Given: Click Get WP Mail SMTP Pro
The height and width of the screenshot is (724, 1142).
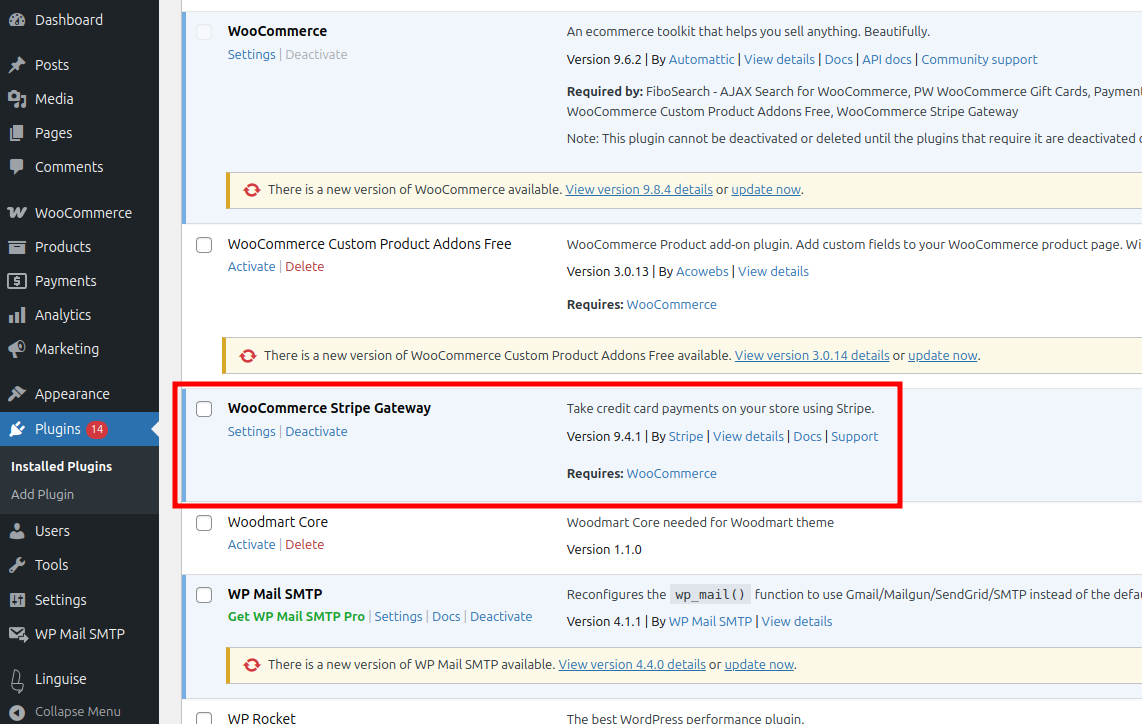Looking at the screenshot, I should 296,616.
